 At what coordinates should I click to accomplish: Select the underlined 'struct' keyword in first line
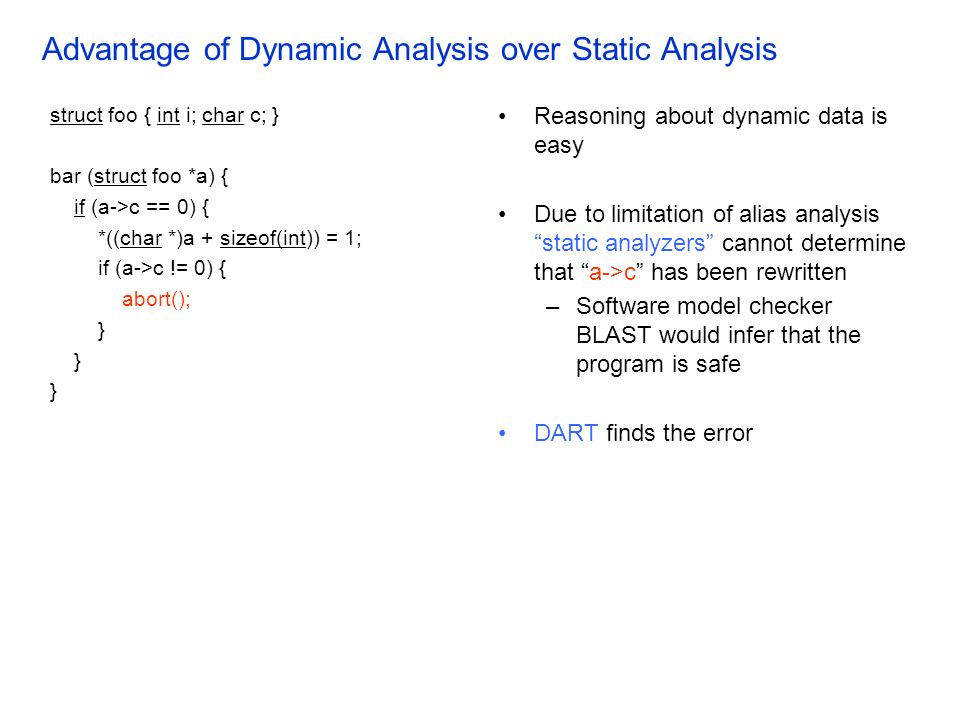coord(76,115)
